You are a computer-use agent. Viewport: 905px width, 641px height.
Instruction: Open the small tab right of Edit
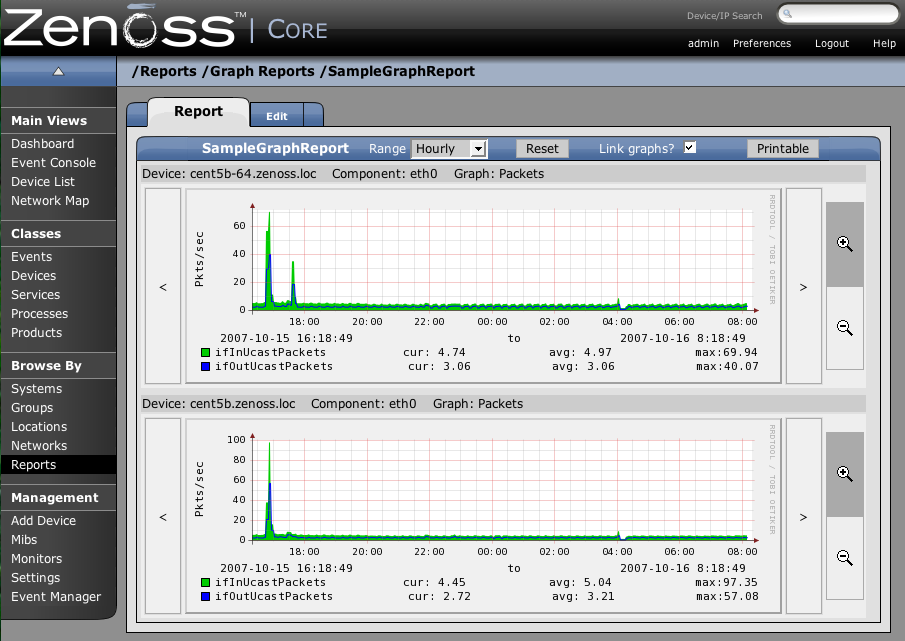click(x=313, y=115)
